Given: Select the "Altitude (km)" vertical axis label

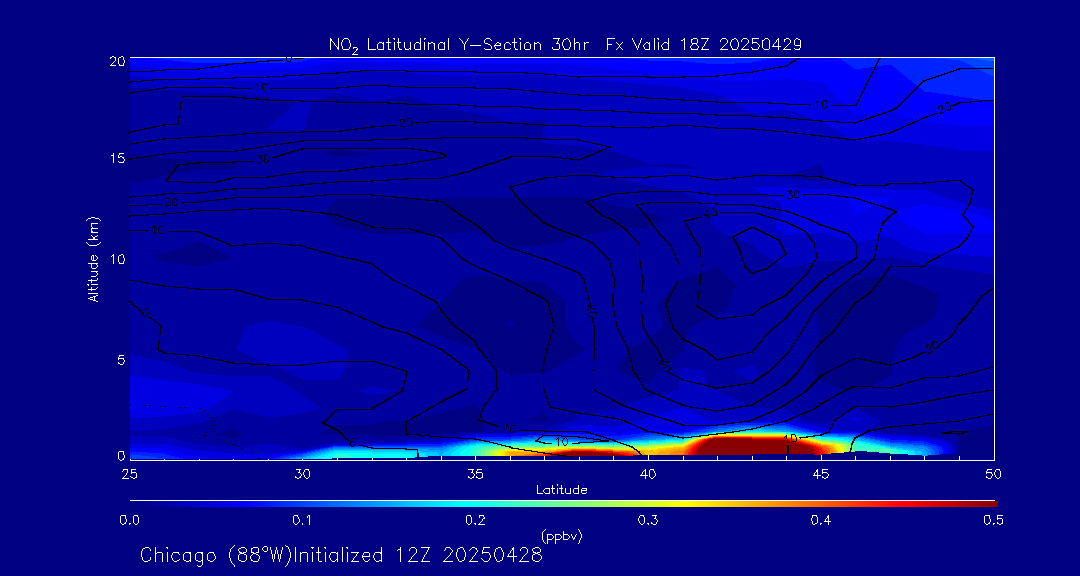Looking at the screenshot, I should pos(94,259).
